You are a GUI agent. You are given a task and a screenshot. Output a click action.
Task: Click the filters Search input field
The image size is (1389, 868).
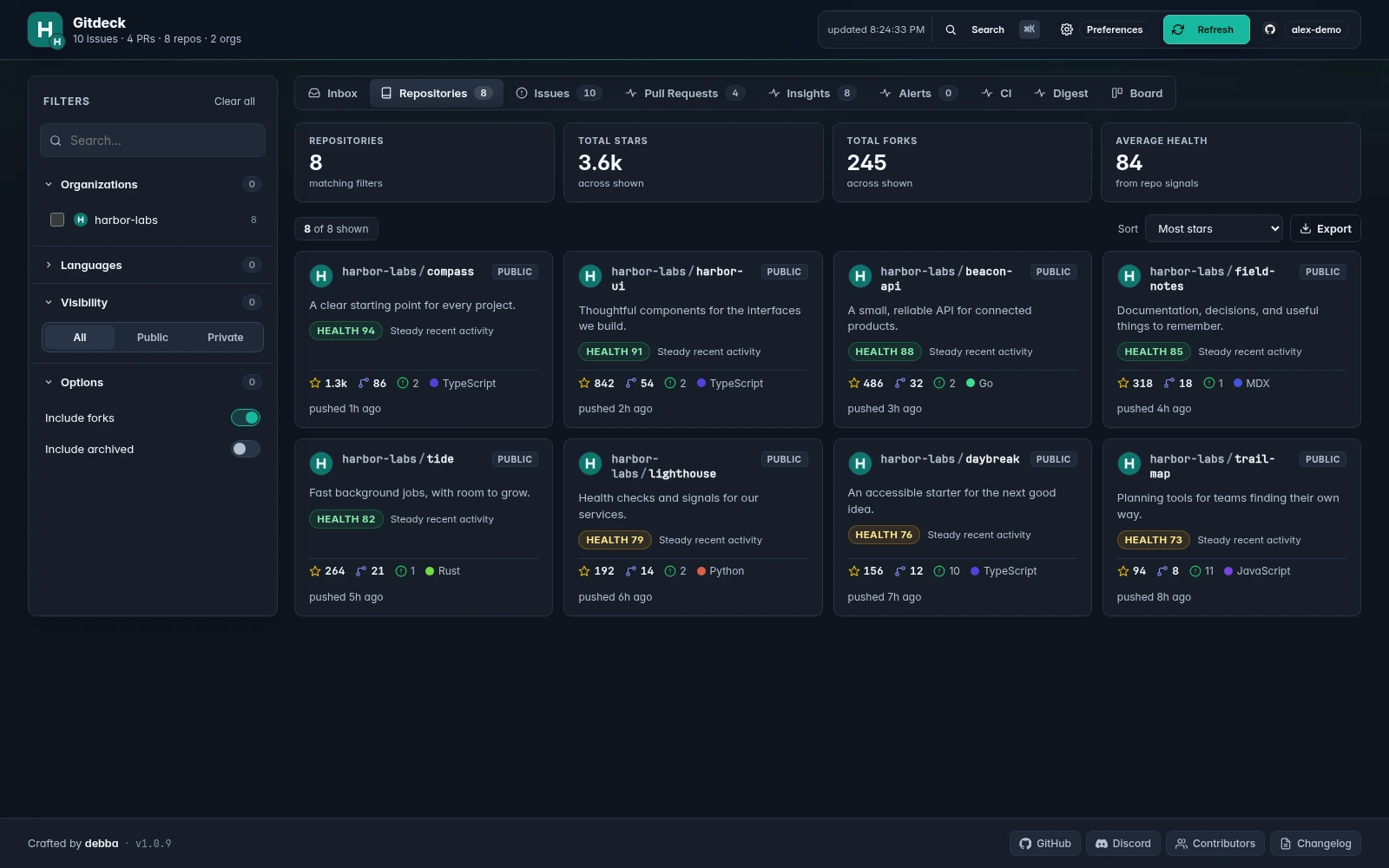click(153, 141)
